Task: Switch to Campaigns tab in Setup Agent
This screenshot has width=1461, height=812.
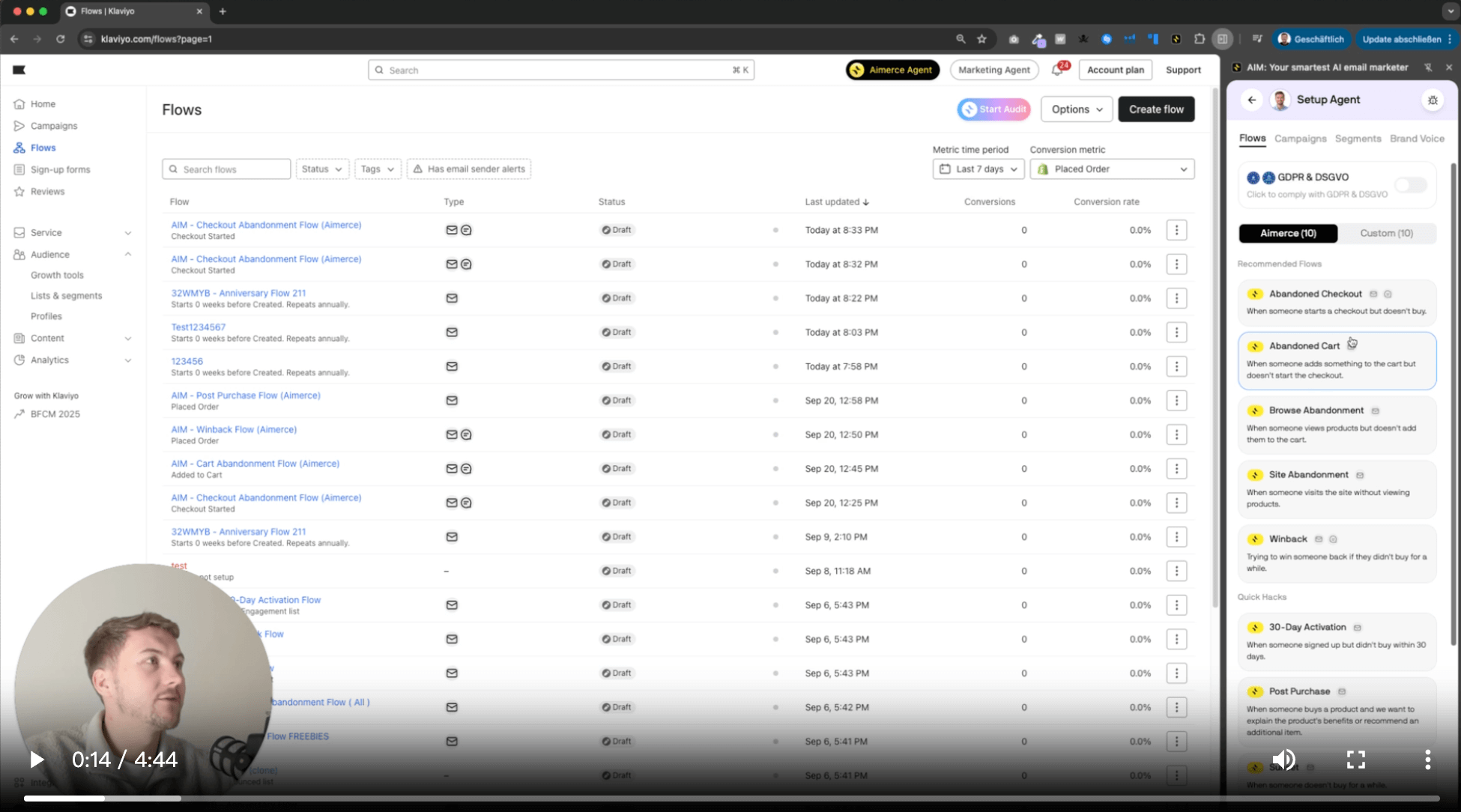Action: tap(1300, 139)
